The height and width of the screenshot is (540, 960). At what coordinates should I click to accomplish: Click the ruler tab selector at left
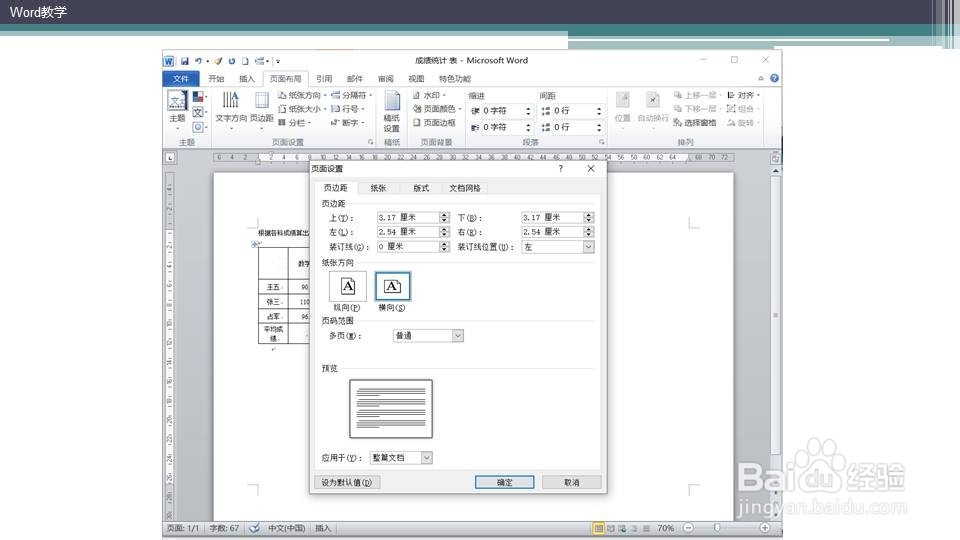(x=170, y=158)
